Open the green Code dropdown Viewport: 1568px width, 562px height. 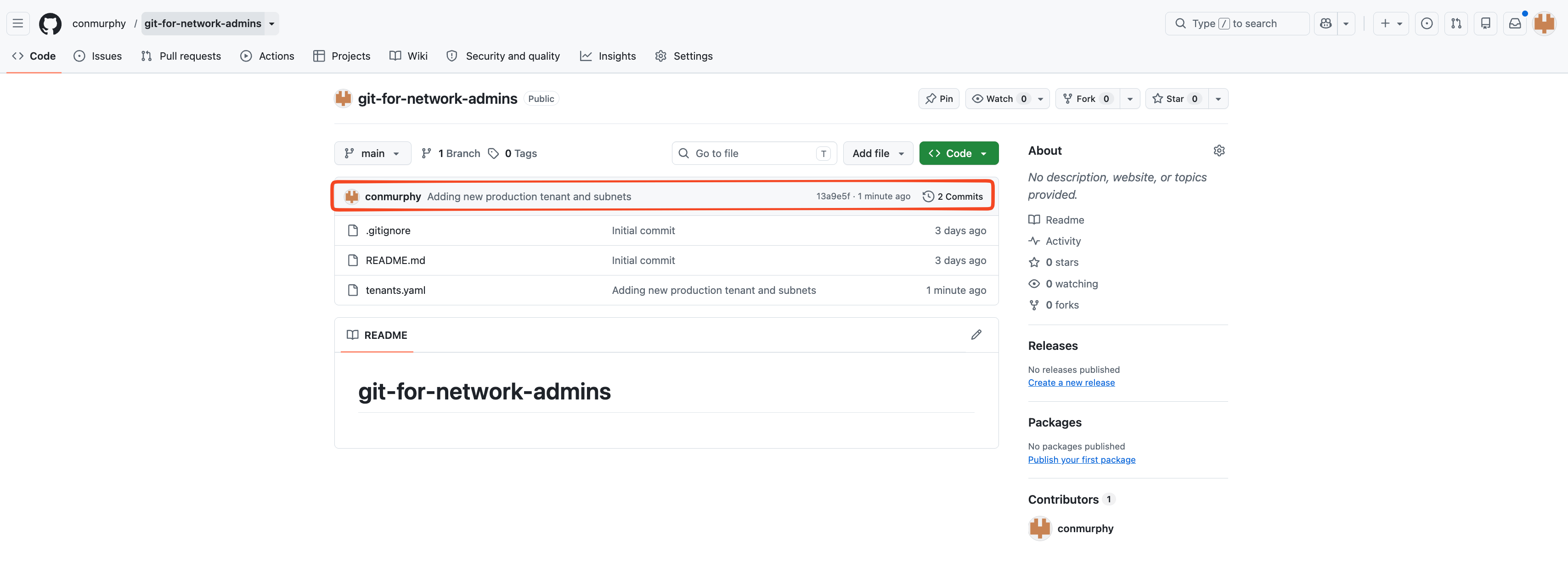pyautogui.click(x=958, y=153)
